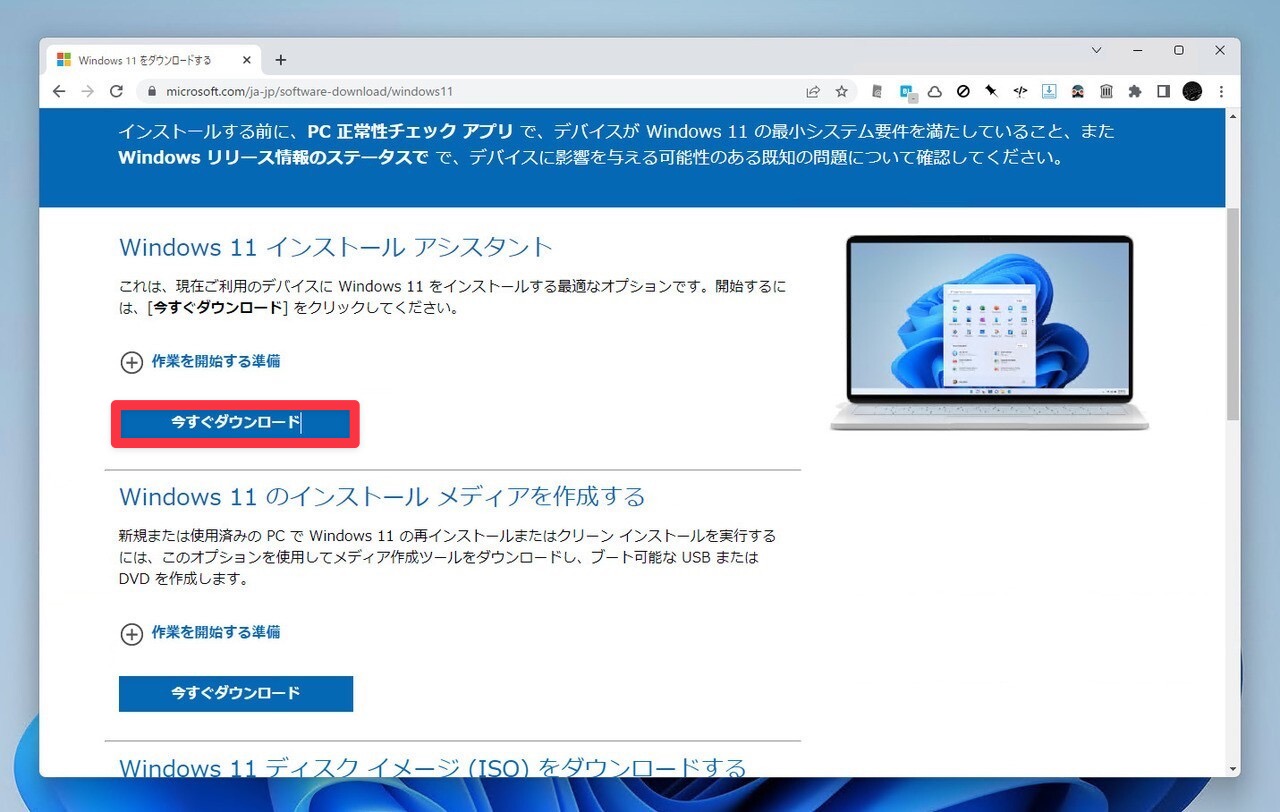Click heading Windows 11 ディスク イメージ (ISO) をダウンロードする

(x=433, y=766)
